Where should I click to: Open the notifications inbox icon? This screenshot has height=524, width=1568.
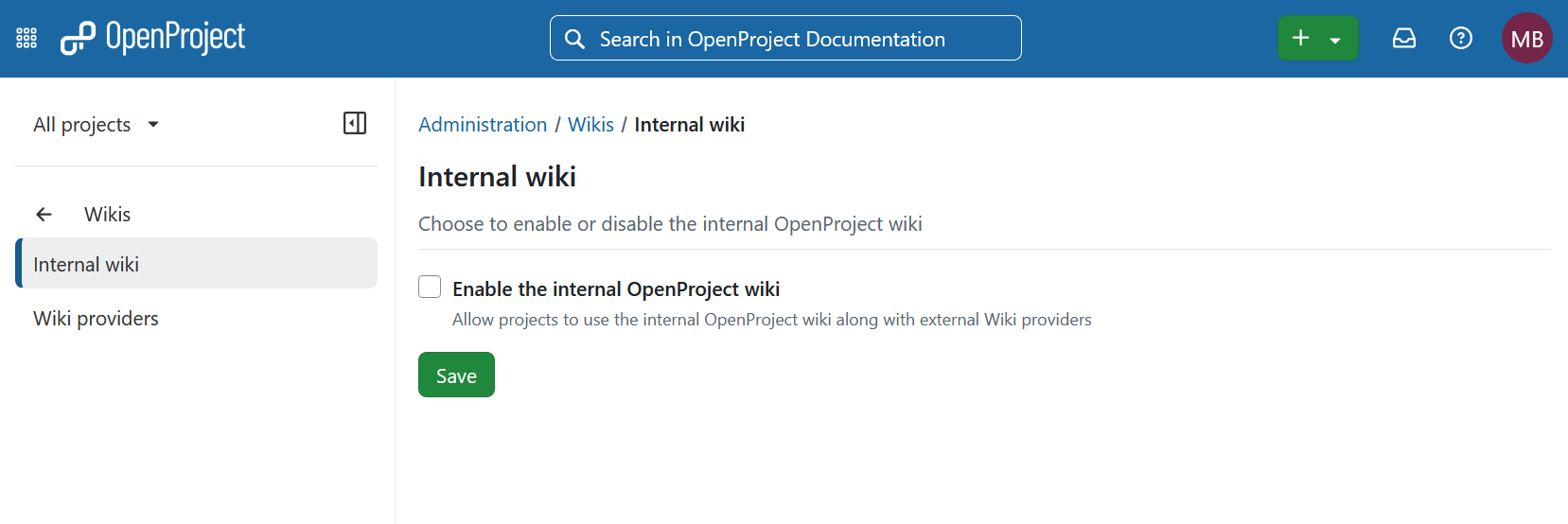pos(1404,38)
